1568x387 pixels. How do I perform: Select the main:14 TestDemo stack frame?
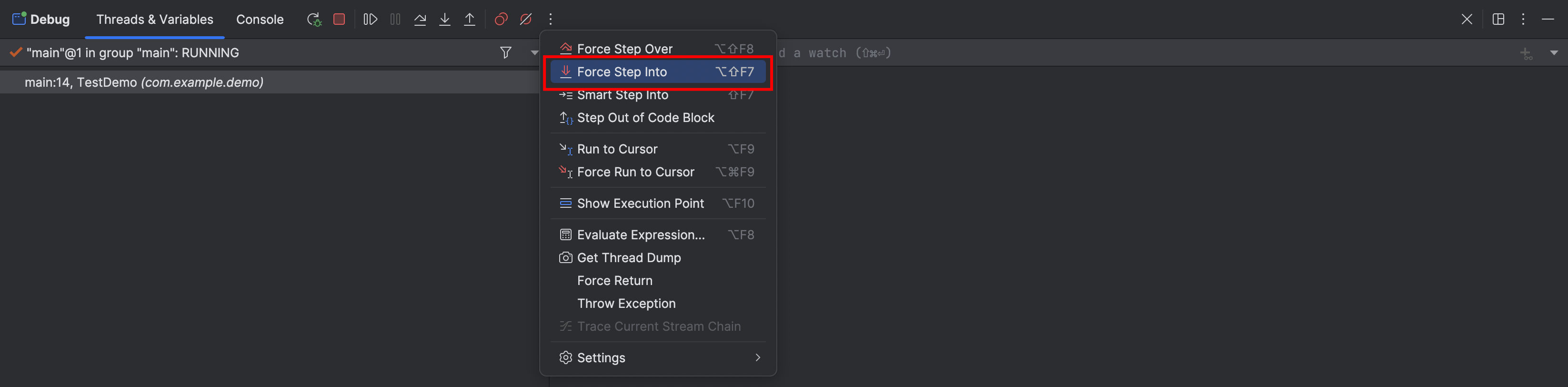pos(144,82)
